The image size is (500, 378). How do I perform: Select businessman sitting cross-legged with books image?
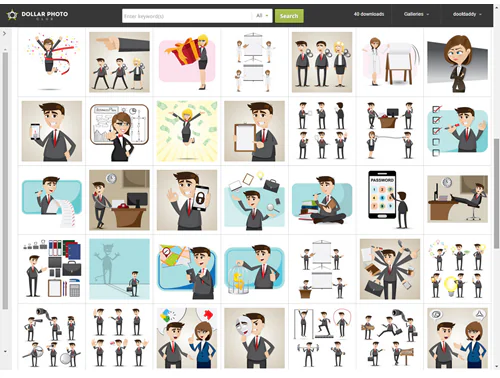coord(322,200)
